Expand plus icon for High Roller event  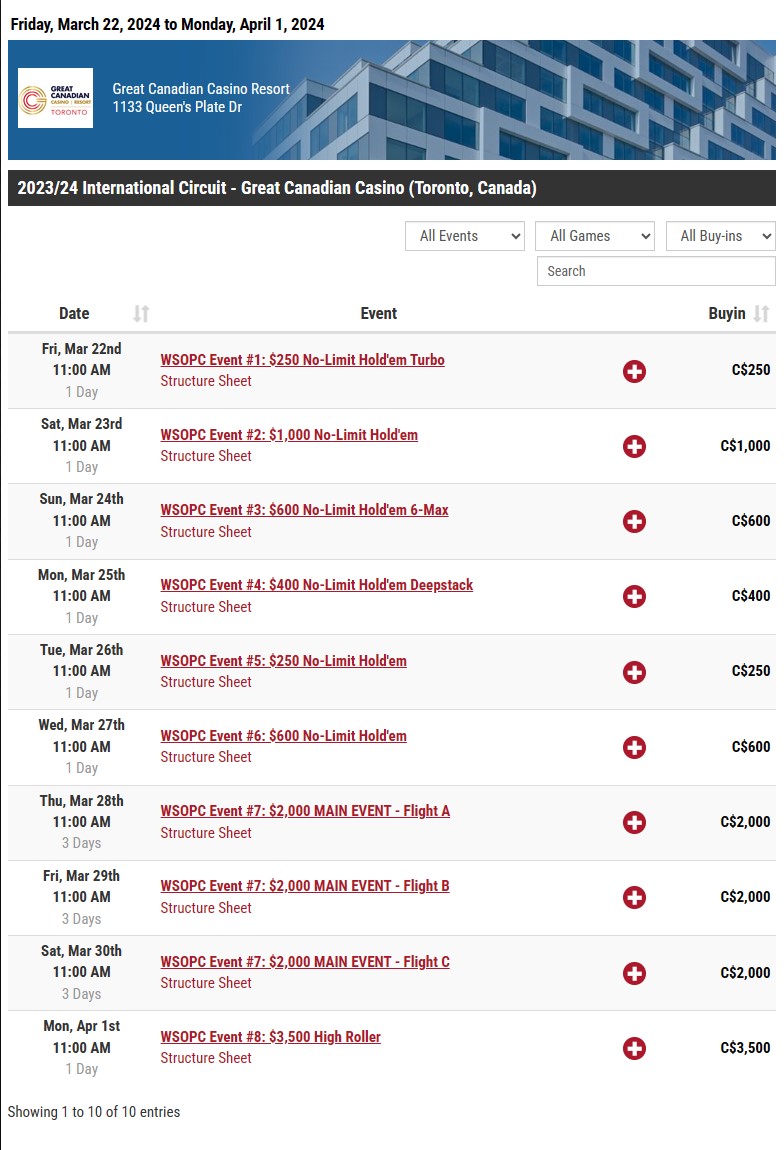(634, 1048)
